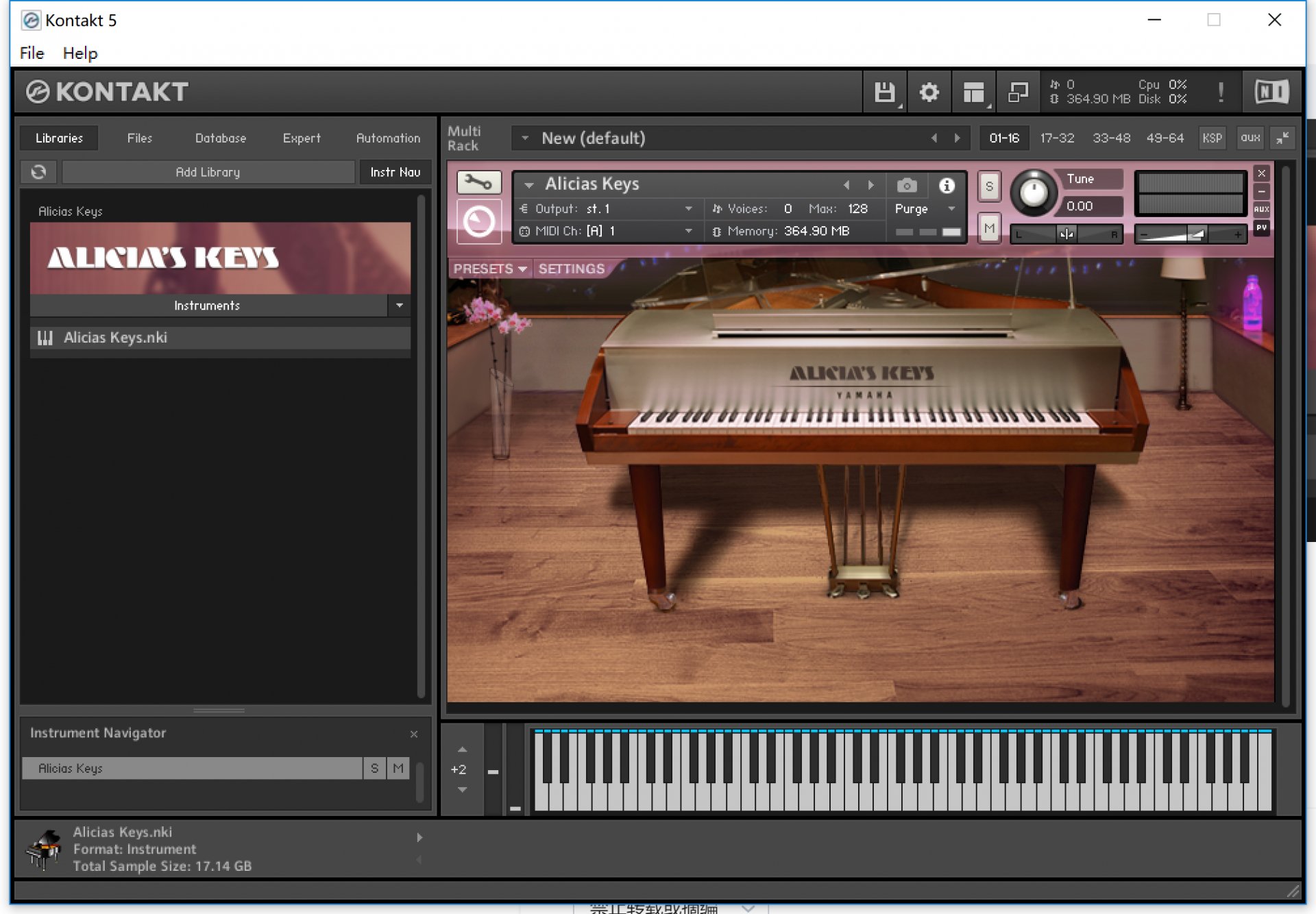Click the minimized view window icon
This screenshot has width=1316, height=914.
(1018, 91)
